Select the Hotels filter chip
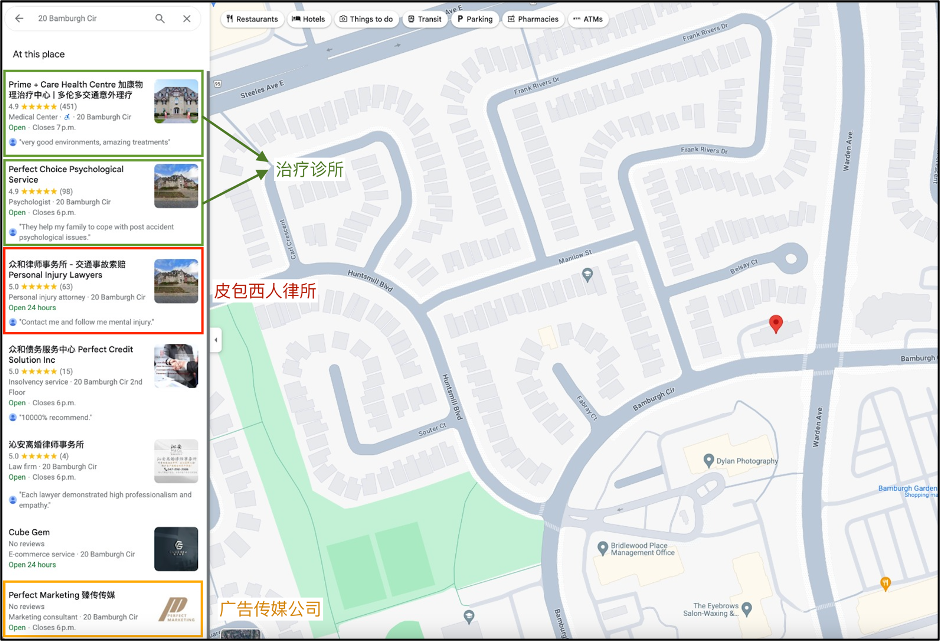This screenshot has width=940, height=642. click(309, 19)
